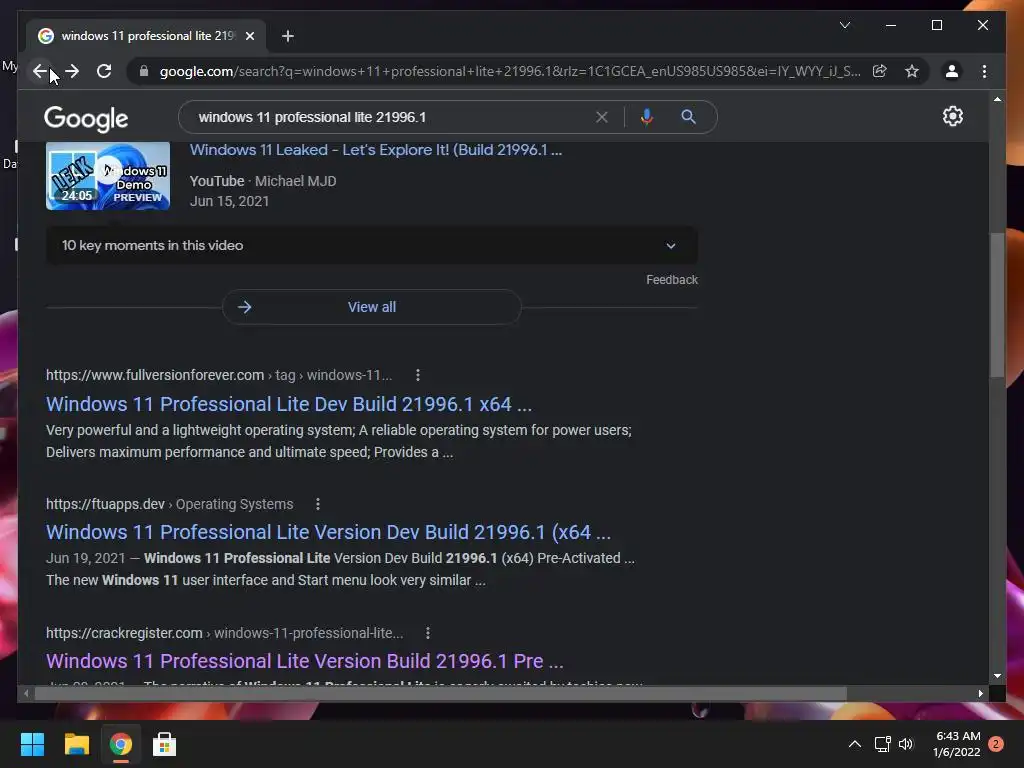Play the Windows 11 Leaked video thumbnail
Screen dimensions: 1024x768
108,176
